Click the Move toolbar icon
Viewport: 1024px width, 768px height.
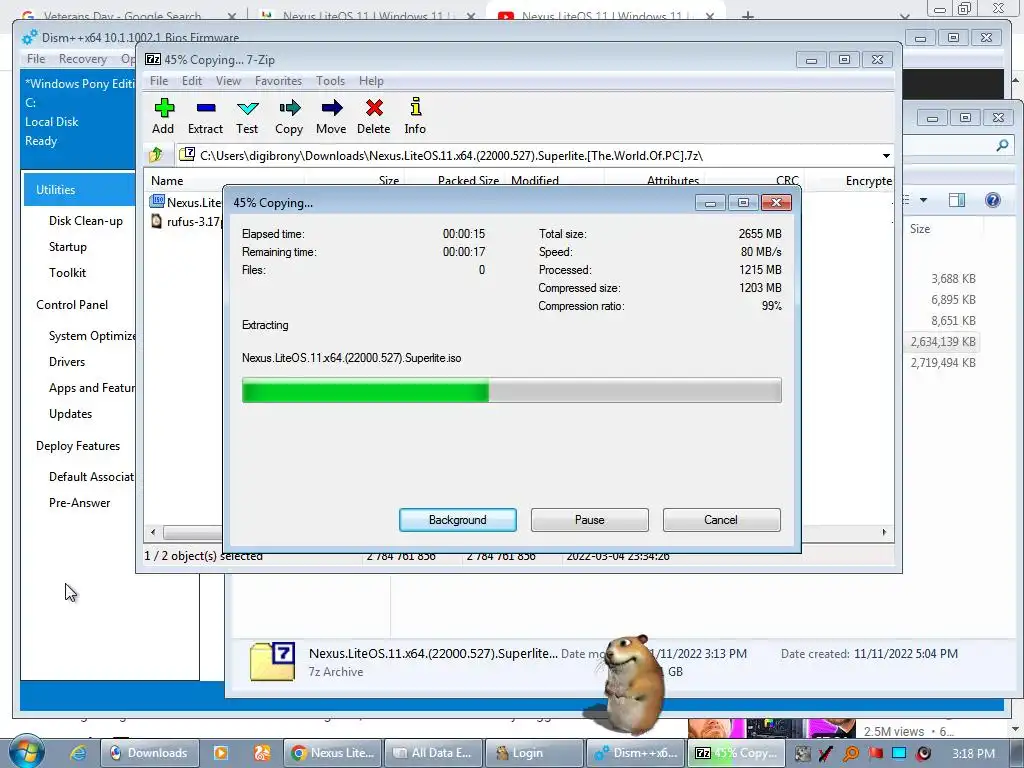coord(331,116)
